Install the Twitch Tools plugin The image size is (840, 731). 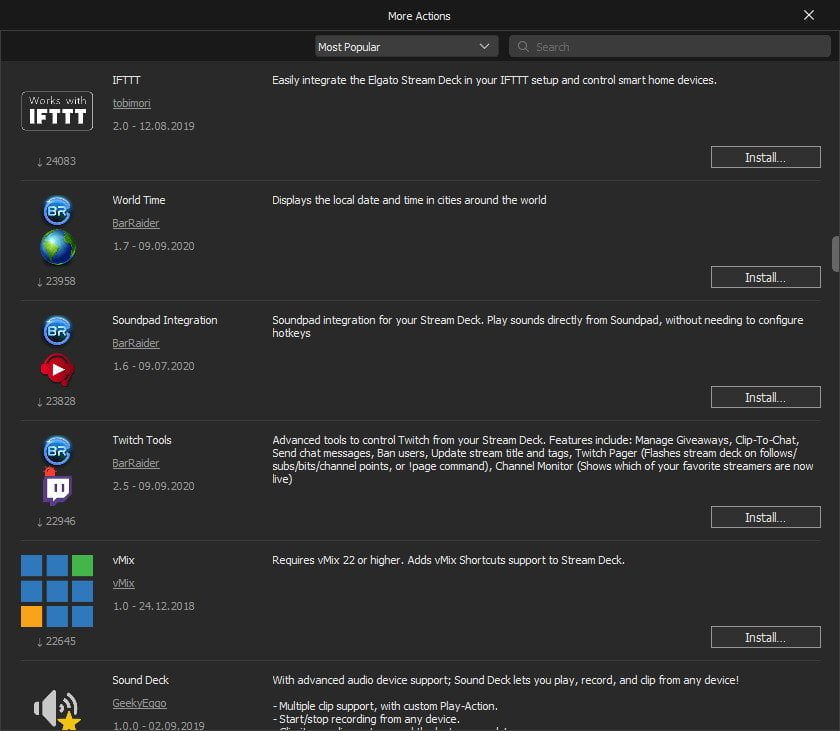coord(766,517)
